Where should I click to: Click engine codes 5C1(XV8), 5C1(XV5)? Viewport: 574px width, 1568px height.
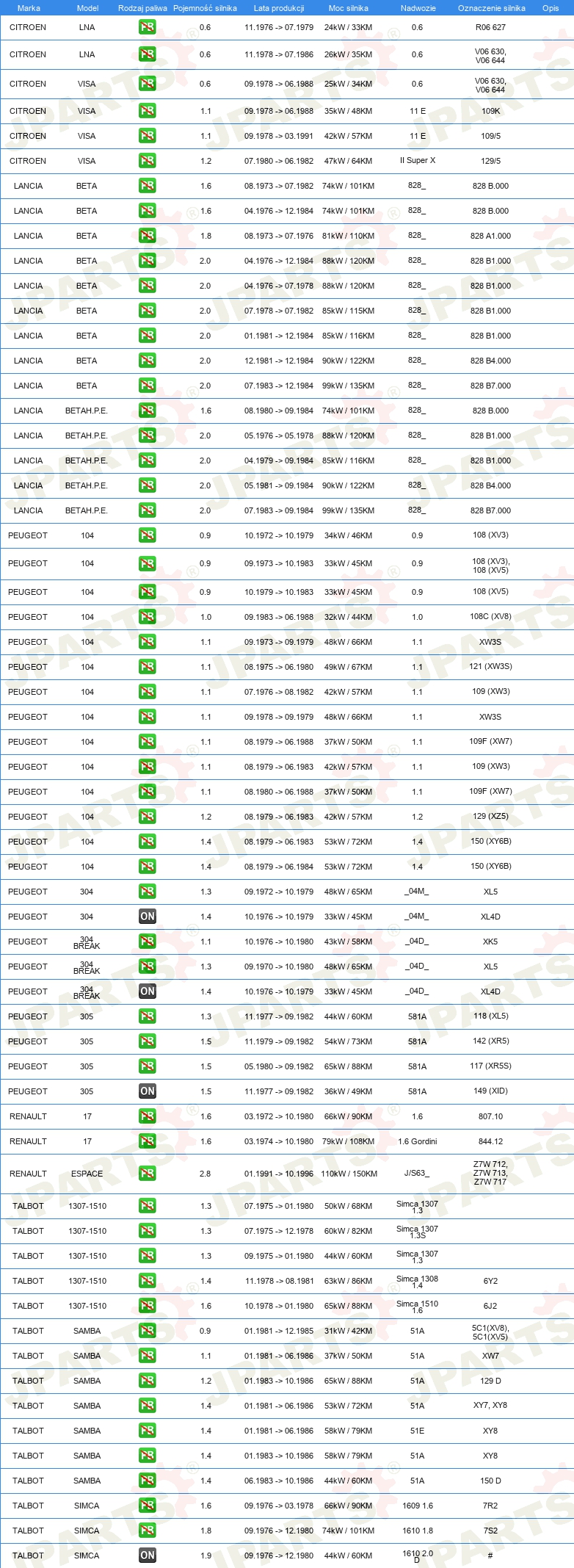pyautogui.click(x=490, y=1332)
